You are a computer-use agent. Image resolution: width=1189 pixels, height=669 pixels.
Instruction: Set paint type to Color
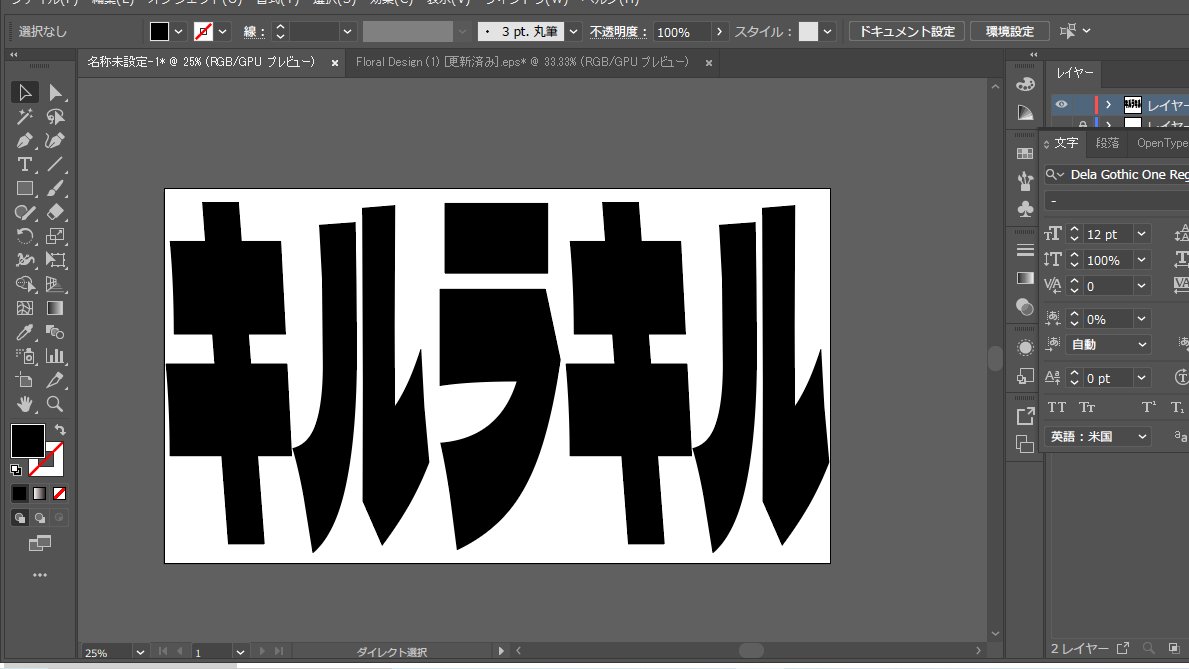pyautogui.click(x=20, y=494)
